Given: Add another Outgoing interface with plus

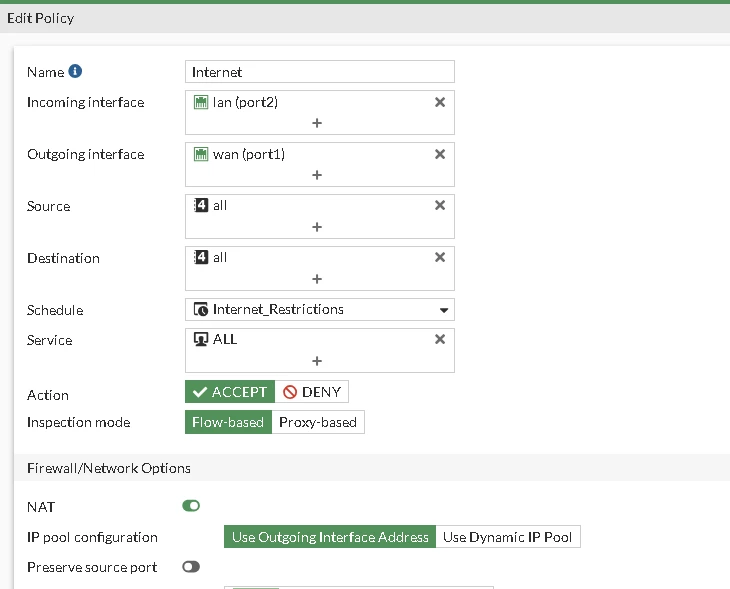Looking at the screenshot, I should point(317,175).
